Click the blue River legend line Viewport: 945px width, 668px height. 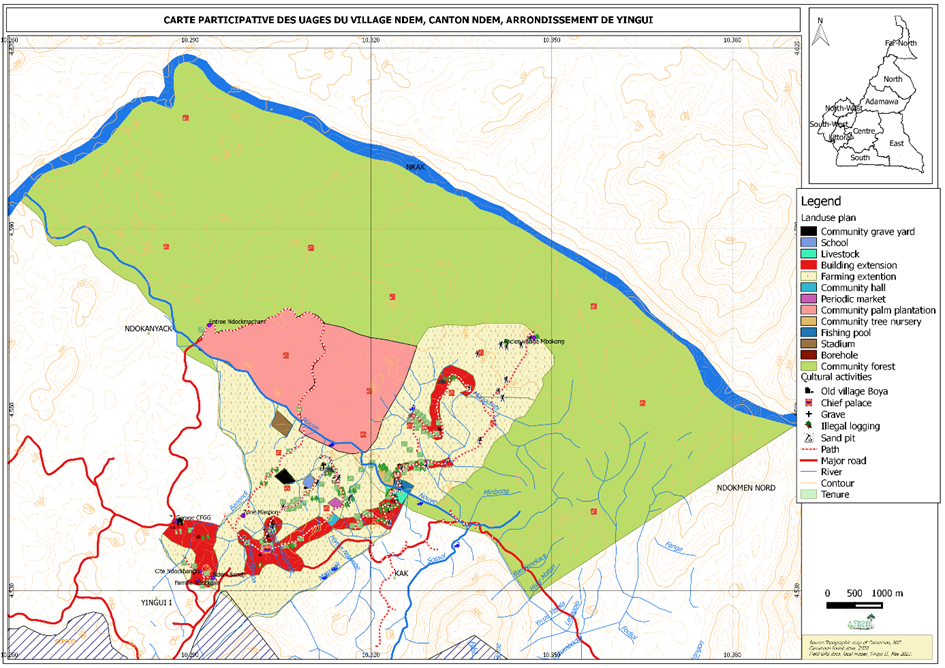click(809, 472)
